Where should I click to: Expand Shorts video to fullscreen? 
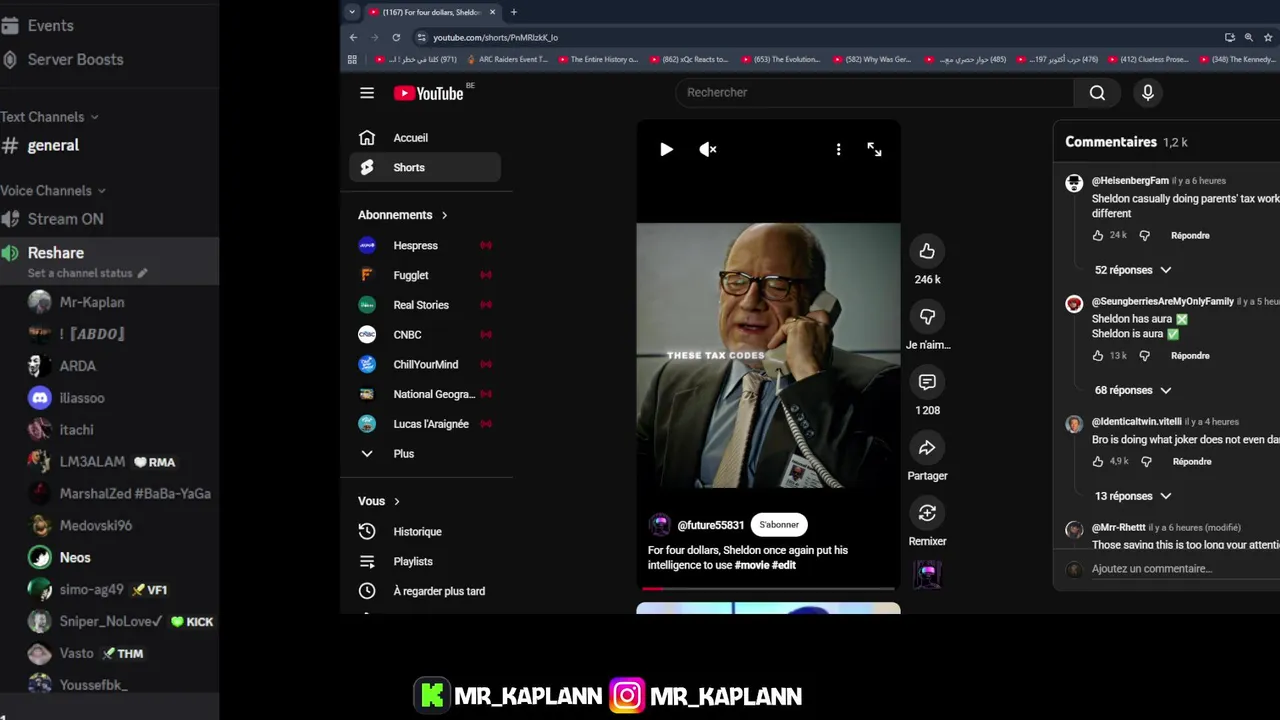click(874, 149)
